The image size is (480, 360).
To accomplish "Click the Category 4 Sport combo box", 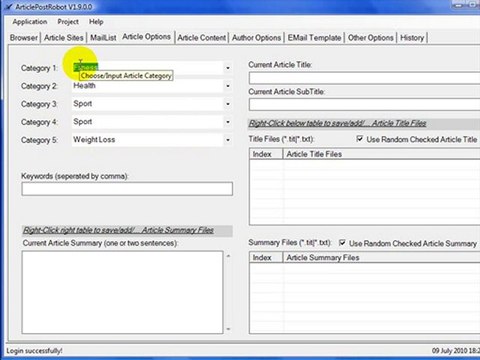I will 152,122.
